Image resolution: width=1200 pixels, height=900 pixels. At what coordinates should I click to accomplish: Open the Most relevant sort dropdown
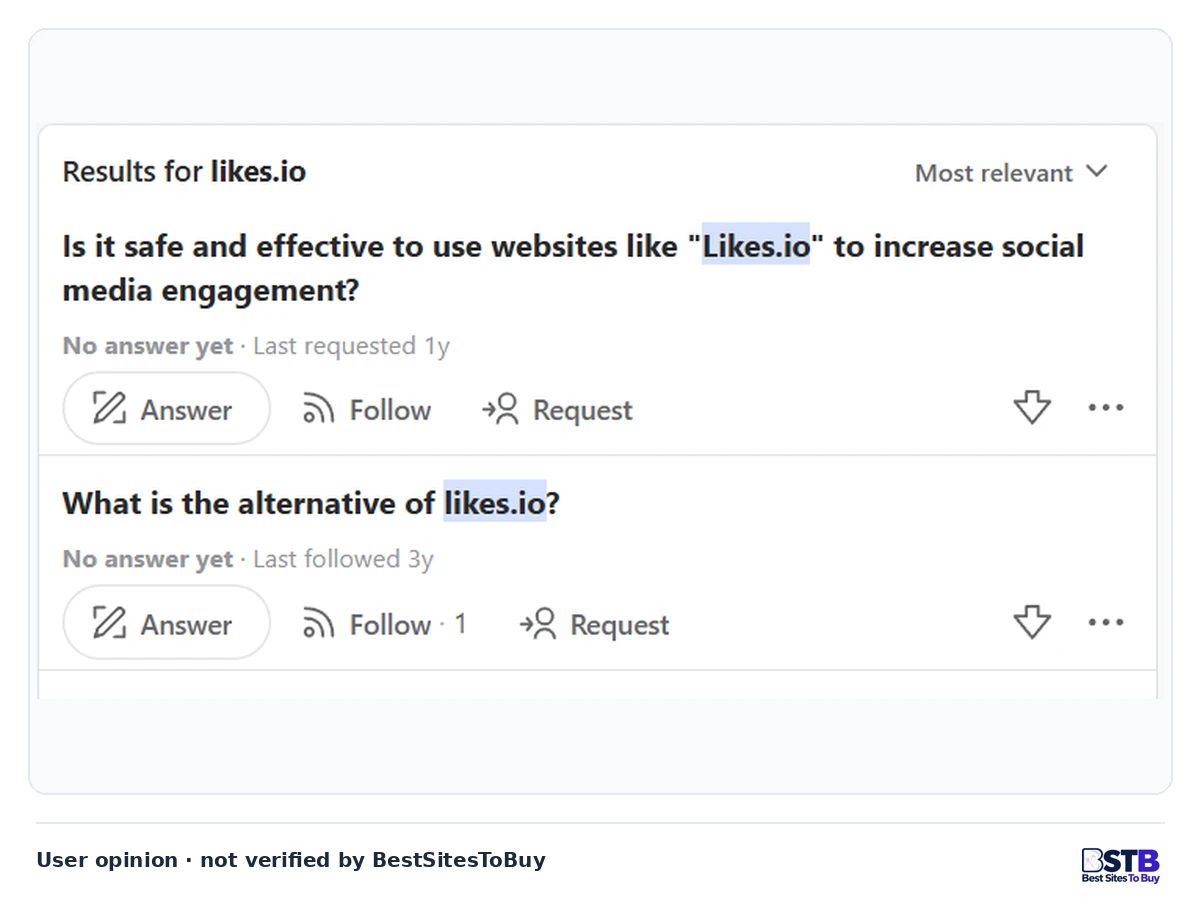click(x=1011, y=173)
